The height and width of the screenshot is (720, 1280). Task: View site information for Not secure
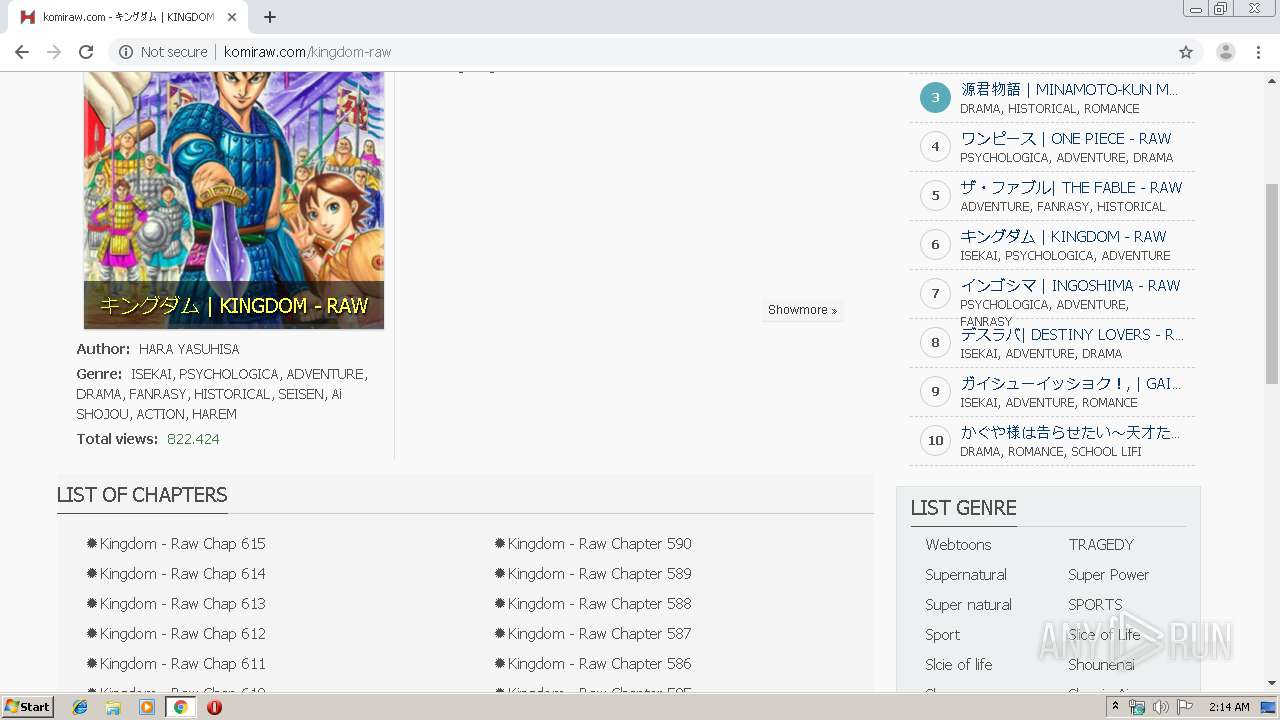click(163, 52)
